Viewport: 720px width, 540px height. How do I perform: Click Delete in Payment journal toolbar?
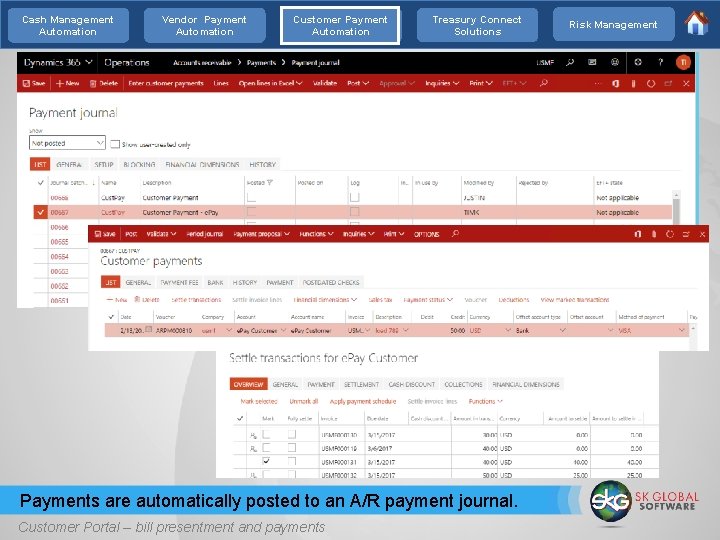(104, 83)
